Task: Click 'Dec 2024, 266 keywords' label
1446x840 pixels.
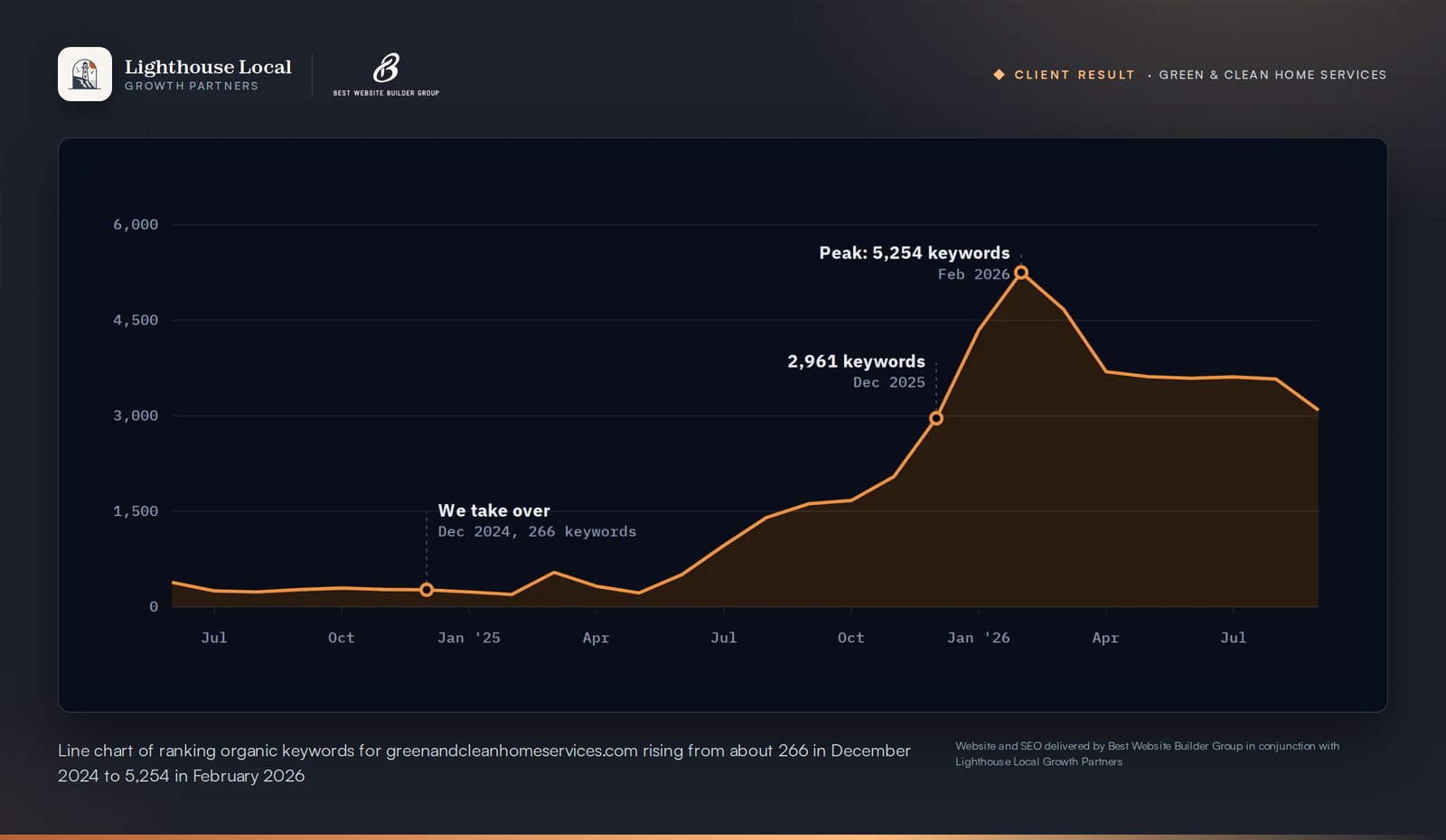Action: click(537, 531)
